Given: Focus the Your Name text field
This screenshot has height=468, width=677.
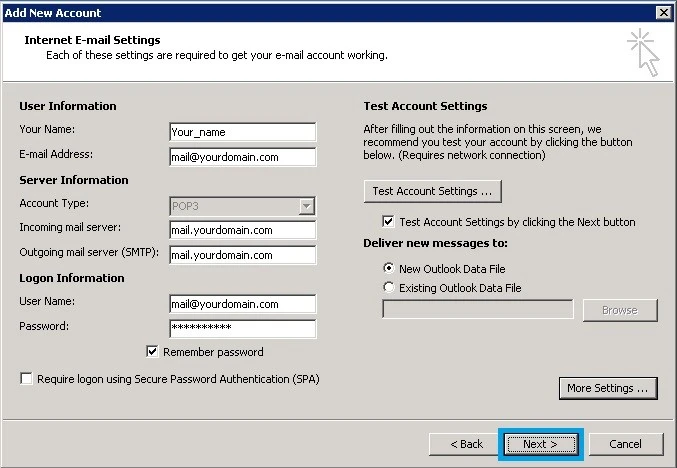Looking at the screenshot, I should pyautogui.click(x=242, y=132).
